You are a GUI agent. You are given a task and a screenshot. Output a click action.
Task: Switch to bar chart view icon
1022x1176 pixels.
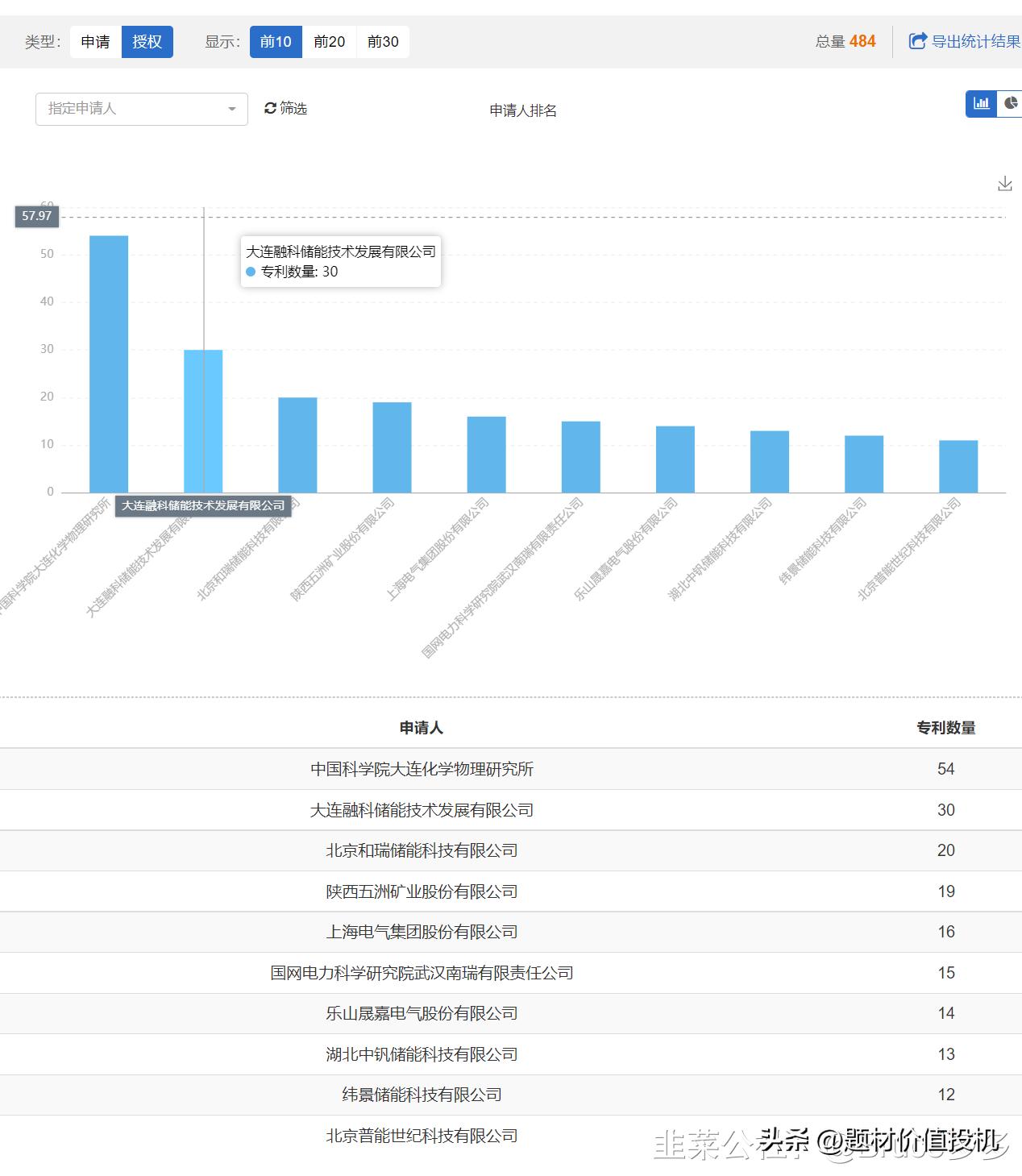pos(981,103)
